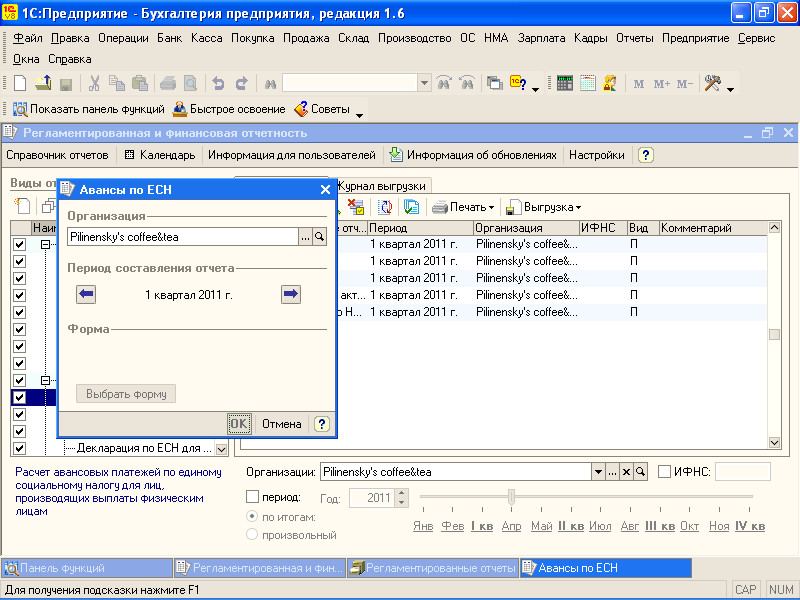Screen dimensions: 800x600
Task: Uncheck checkbox left of Декларация по ЕСН для row
Action: point(19,448)
